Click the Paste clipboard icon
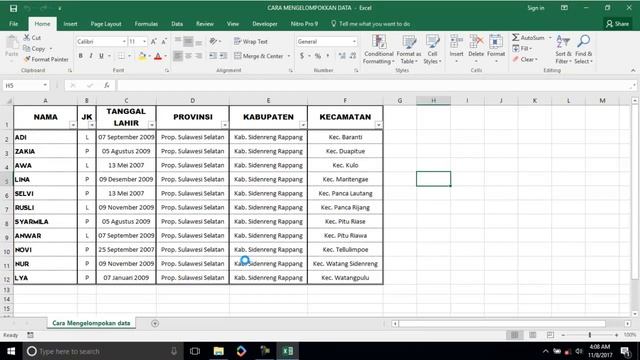 (12, 42)
